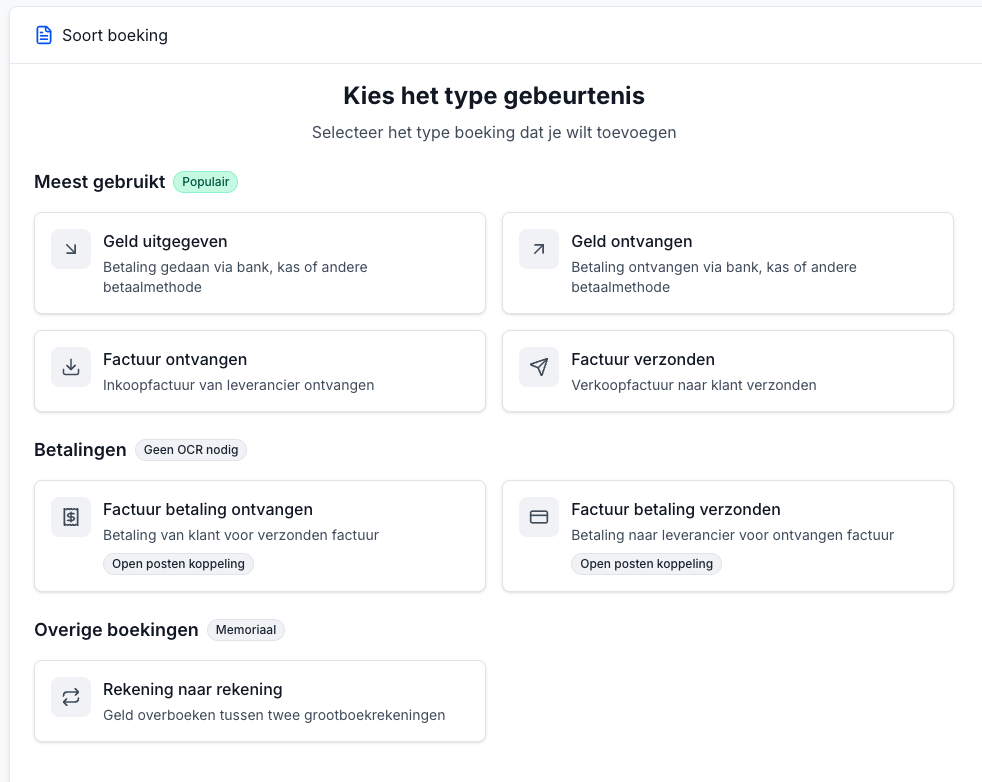This screenshot has width=982, height=782.
Task: Open the Factuur ontvangen inkoopfactuur card
Action: pyautogui.click(x=260, y=370)
